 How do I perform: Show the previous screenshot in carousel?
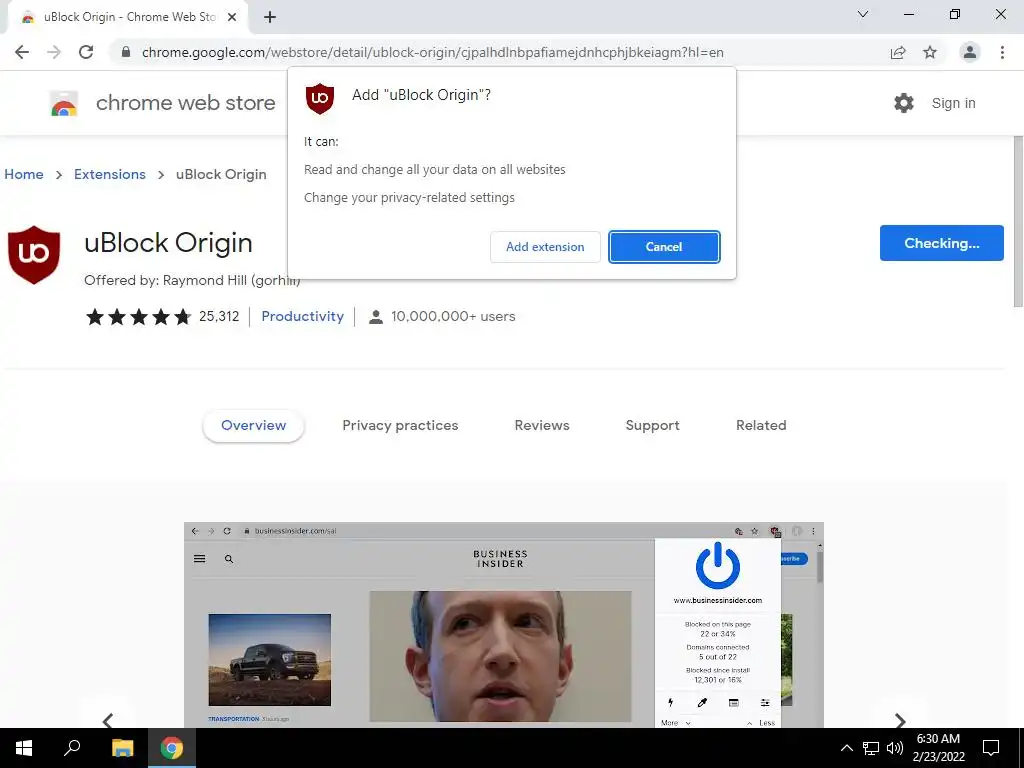[108, 720]
